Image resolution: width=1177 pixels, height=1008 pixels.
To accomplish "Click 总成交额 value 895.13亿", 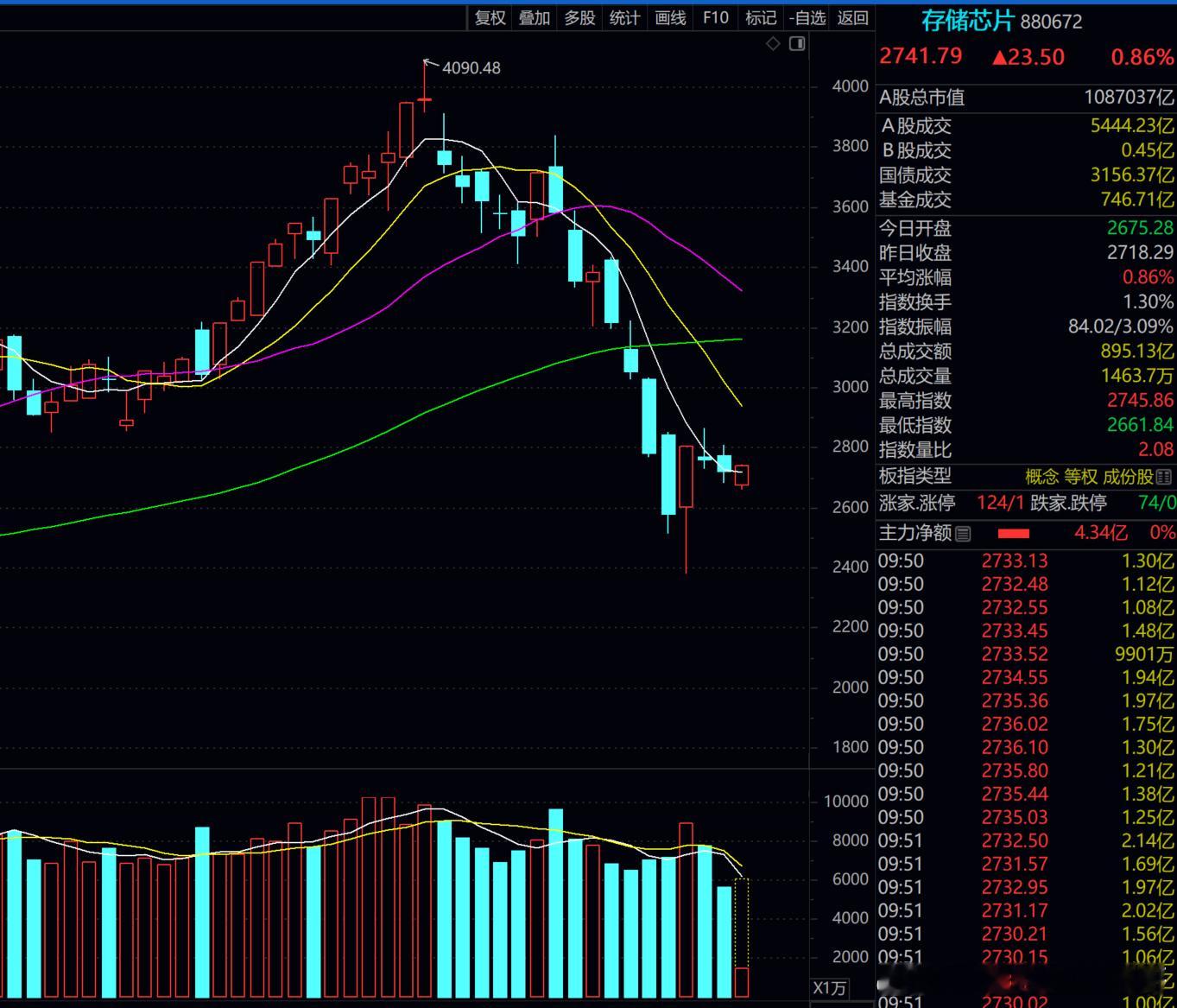I will point(1137,351).
